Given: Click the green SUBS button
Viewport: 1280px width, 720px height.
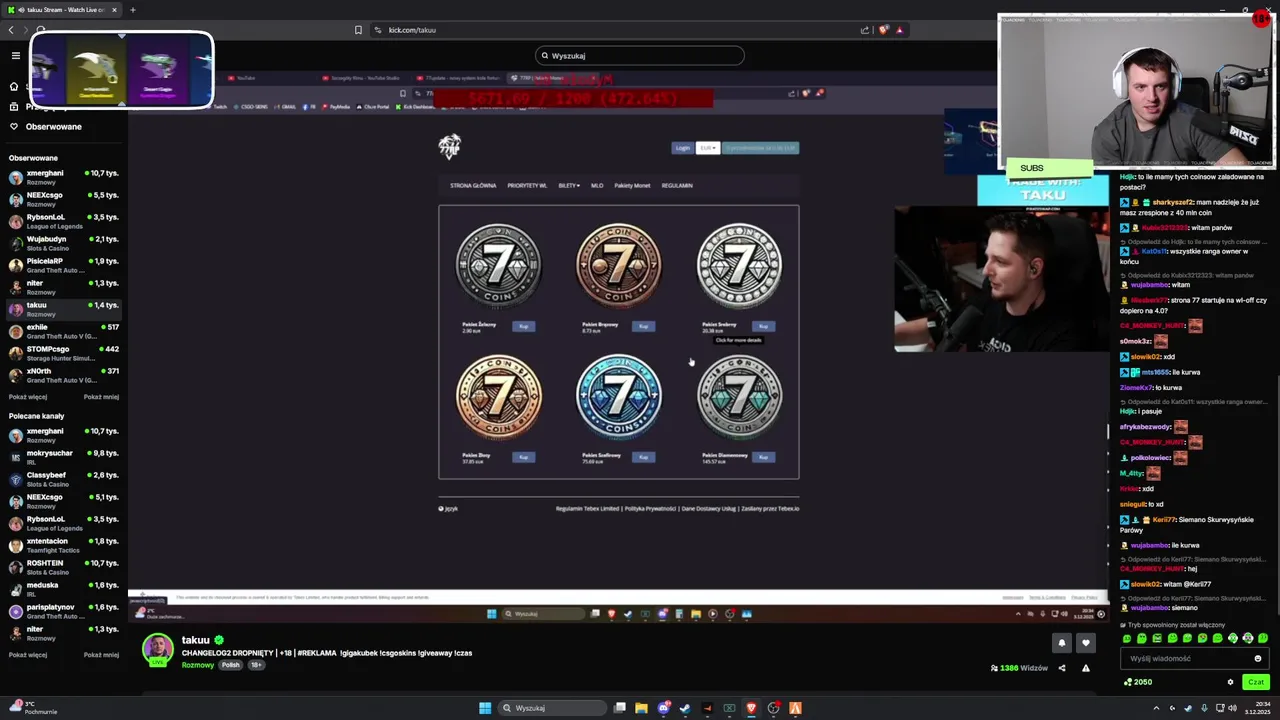Looking at the screenshot, I should [1050, 168].
